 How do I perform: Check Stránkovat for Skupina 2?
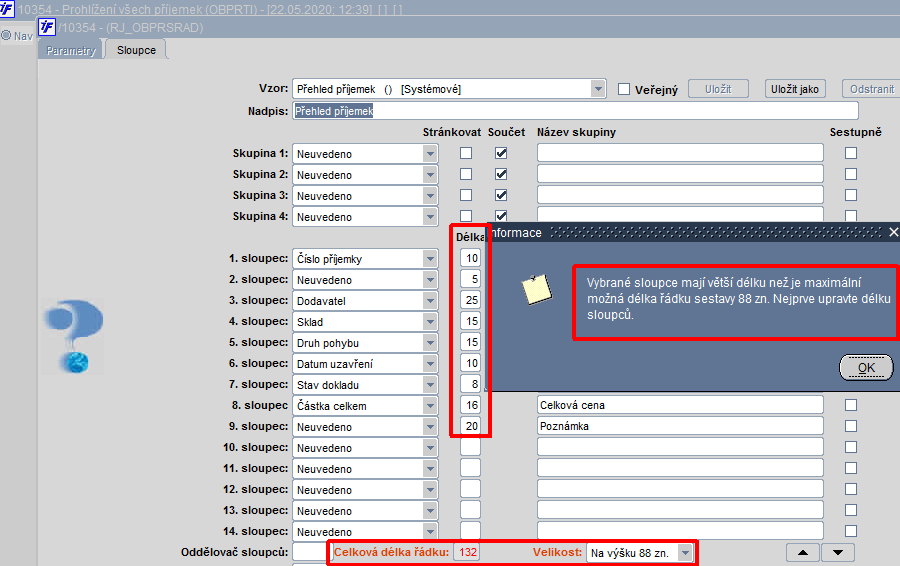coord(466,174)
